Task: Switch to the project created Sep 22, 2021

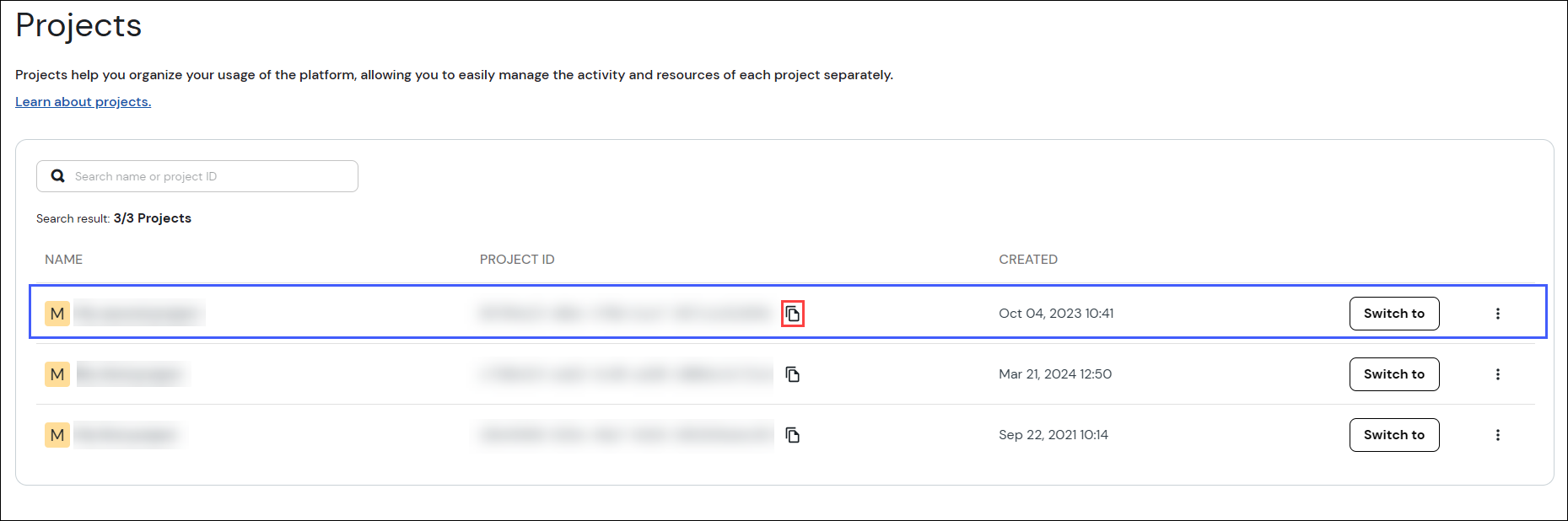Action: (x=1393, y=435)
